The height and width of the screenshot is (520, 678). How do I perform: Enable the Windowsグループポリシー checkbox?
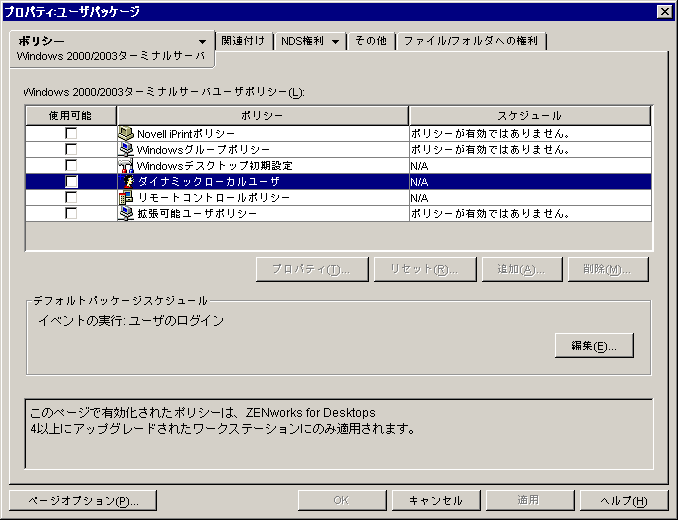point(71,149)
